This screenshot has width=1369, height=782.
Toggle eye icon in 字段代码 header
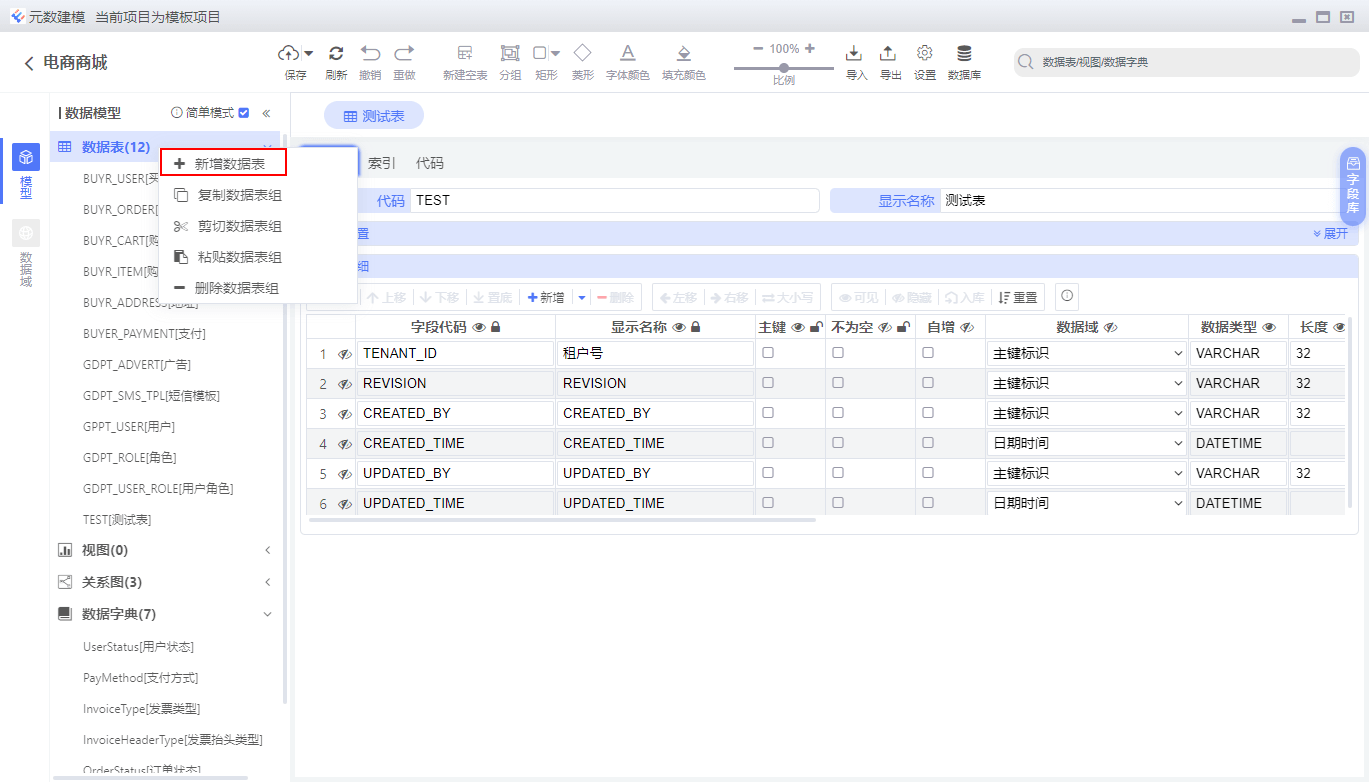tap(478, 327)
